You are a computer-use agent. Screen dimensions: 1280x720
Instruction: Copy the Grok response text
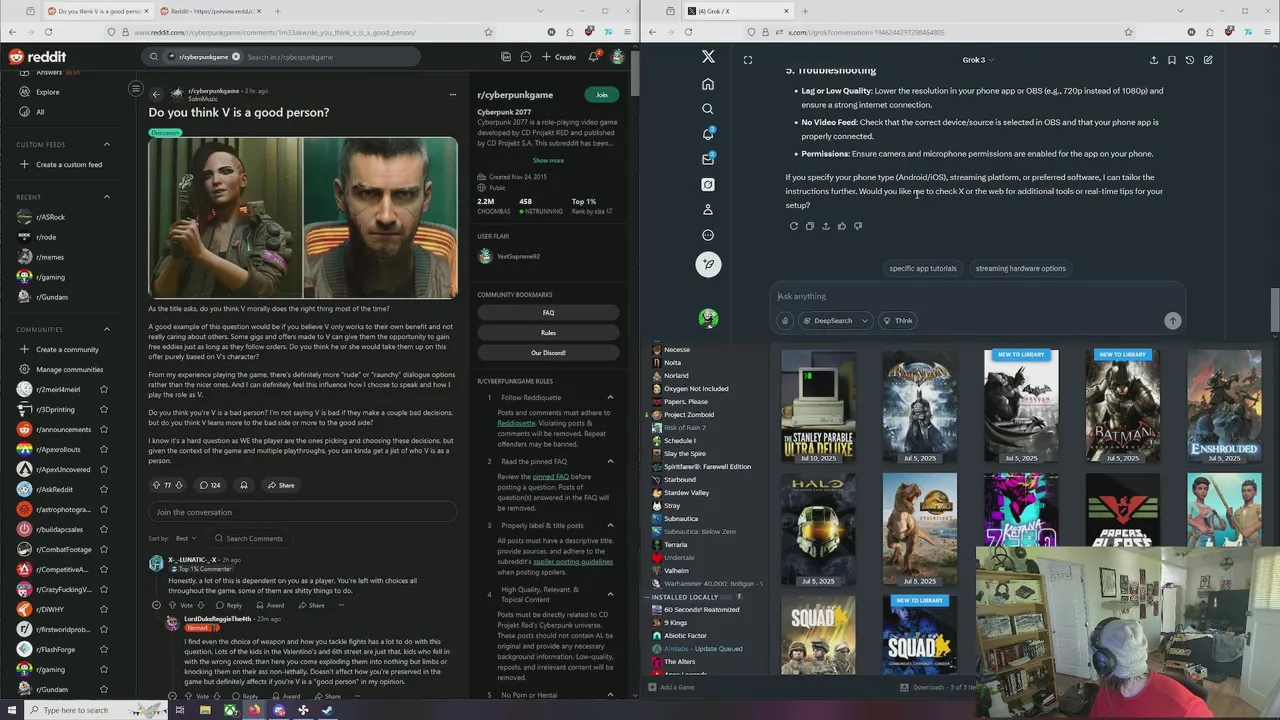(x=810, y=226)
